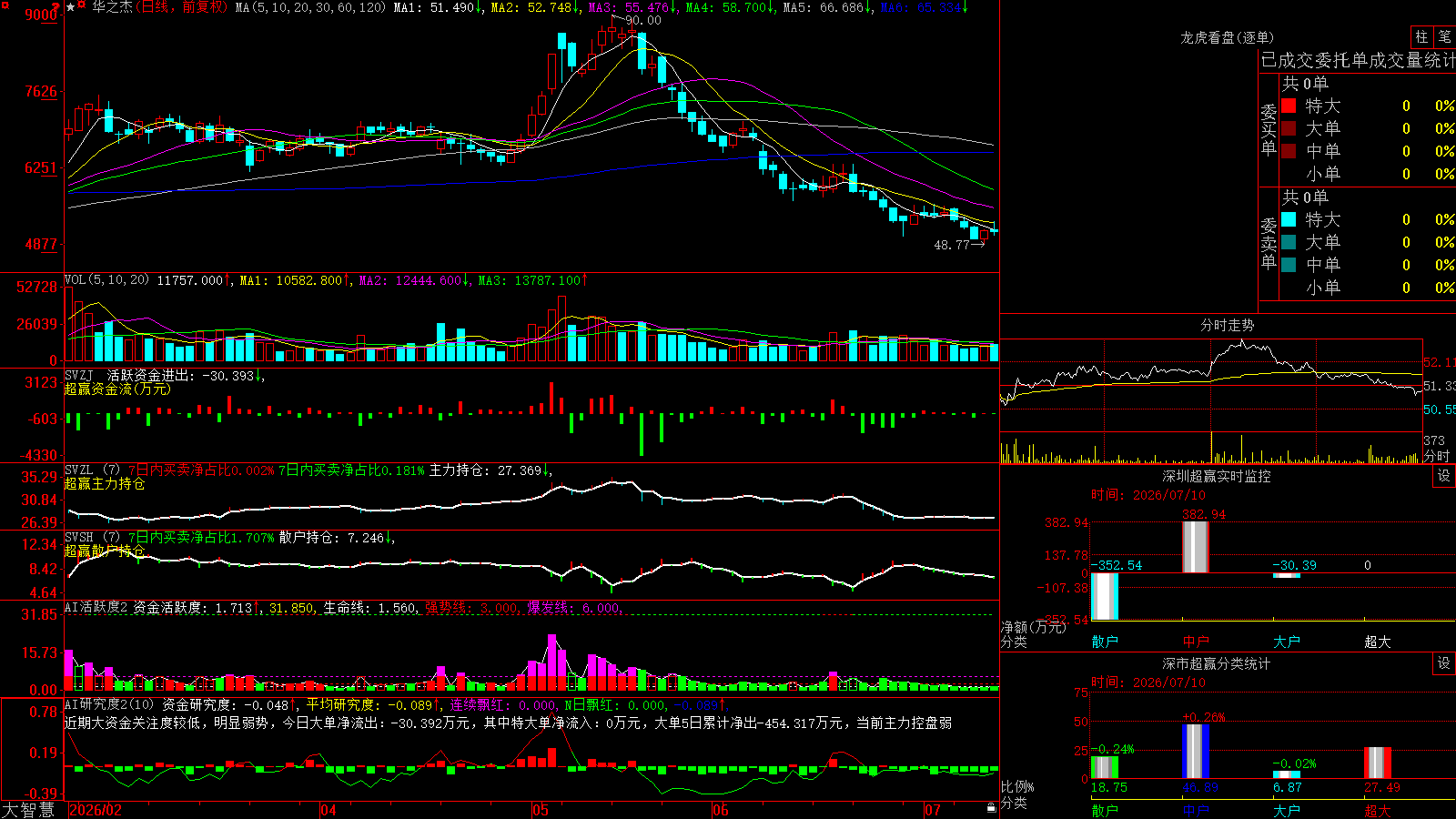The height and width of the screenshot is (819, 1456).
Task: Open 设 settings for 深圳超赢实时监控
Action: pos(1444,476)
